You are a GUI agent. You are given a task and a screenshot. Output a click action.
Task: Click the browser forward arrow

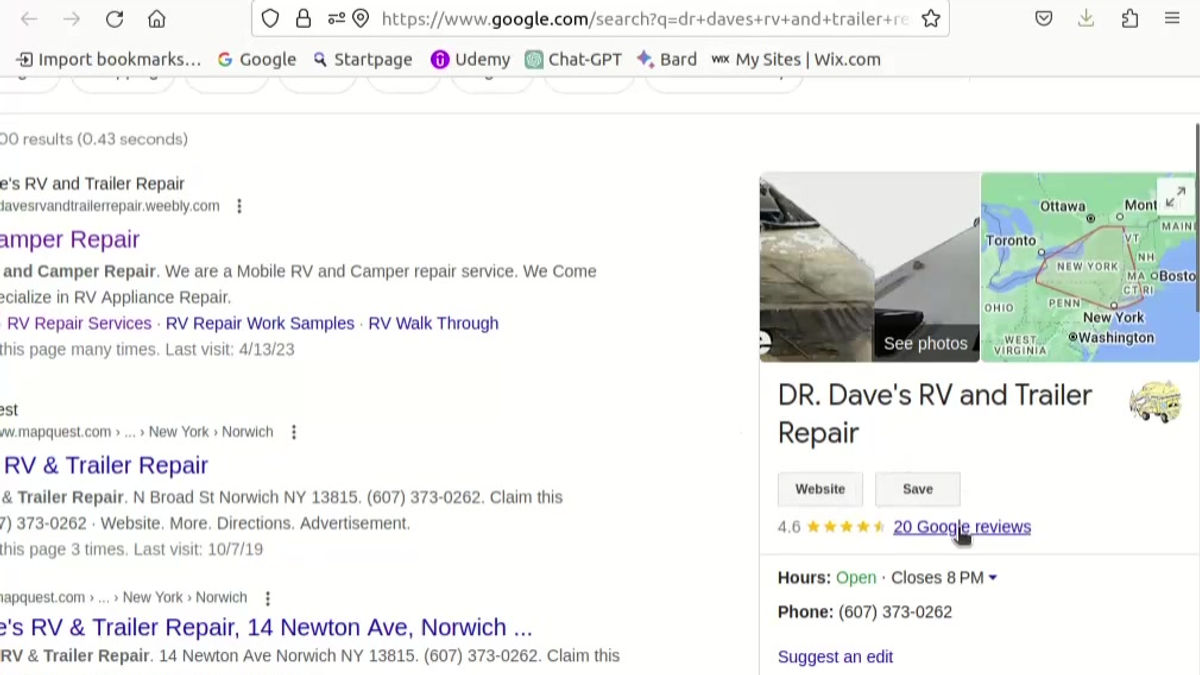coord(71,19)
